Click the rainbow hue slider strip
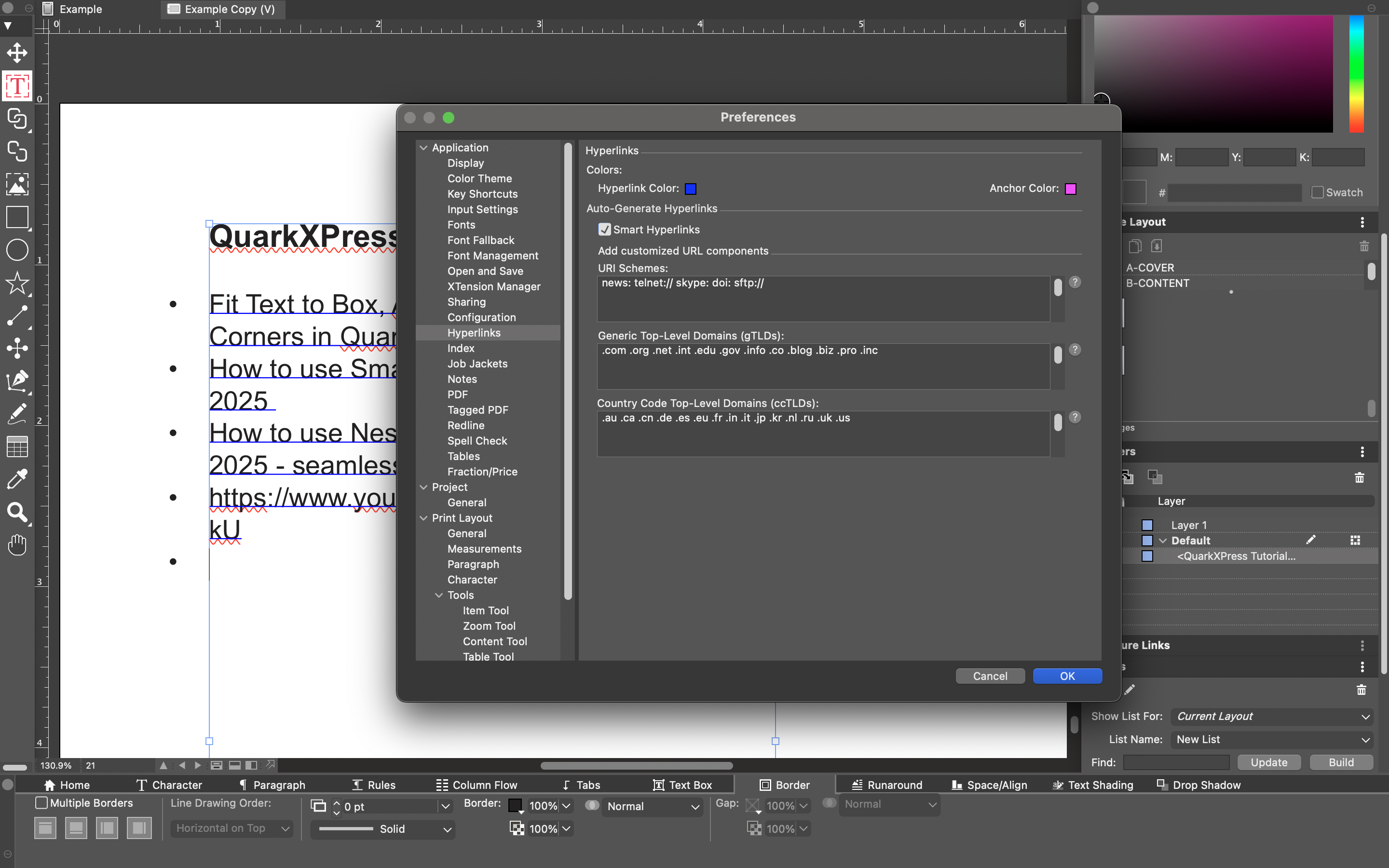Image resolution: width=1389 pixels, height=868 pixels. click(1356, 73)
